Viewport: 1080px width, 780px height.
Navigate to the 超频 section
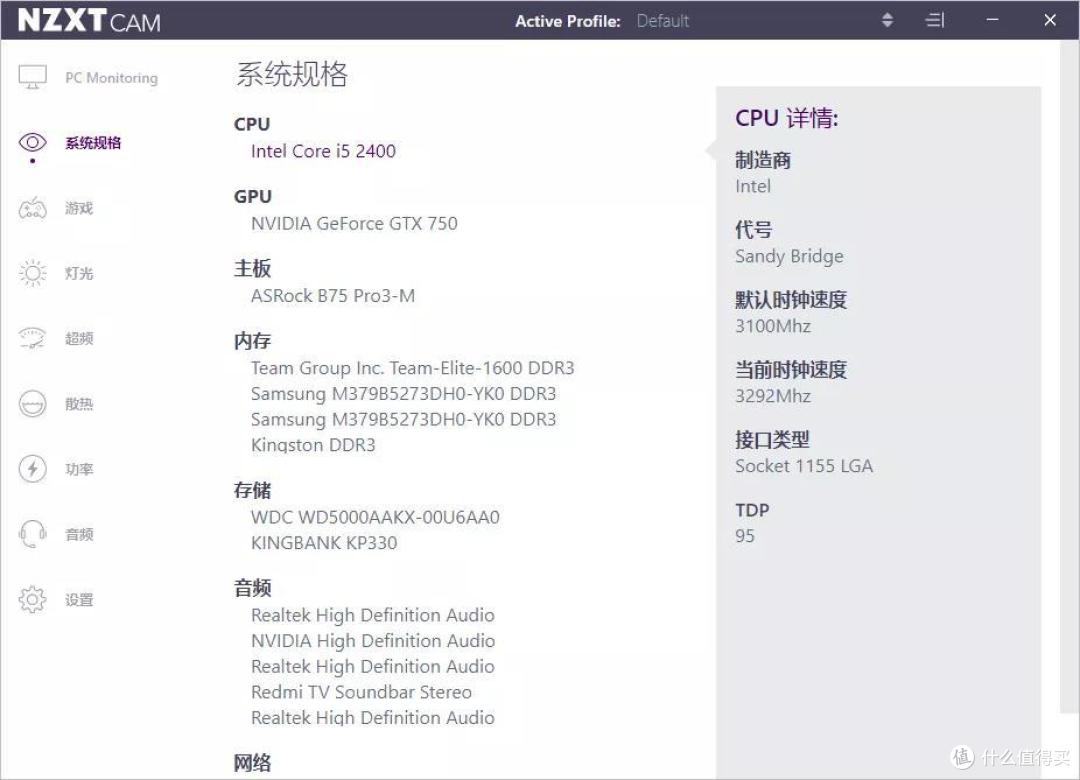coord(79,338)
